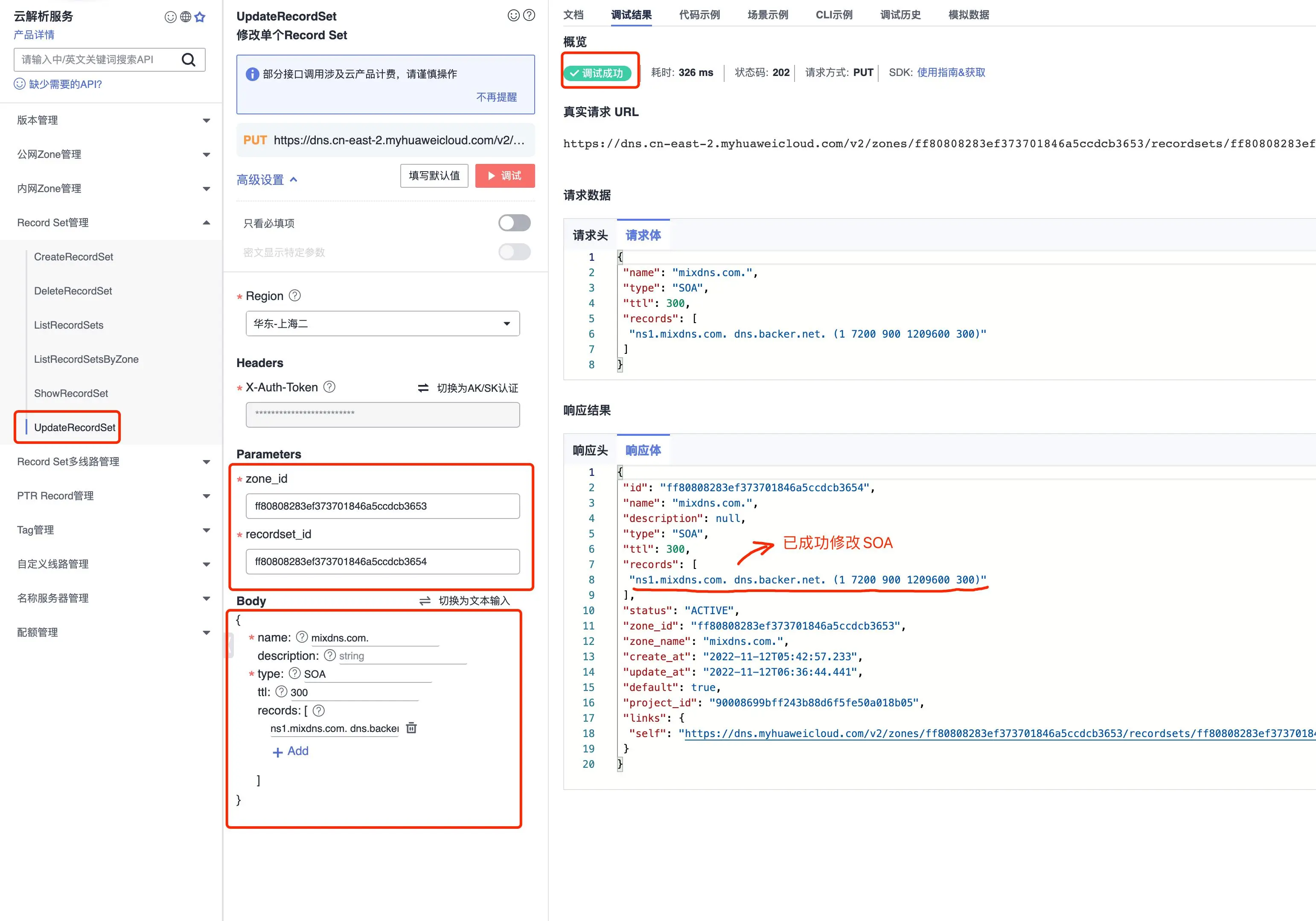This screenshot has width=1316, height=921.
Task: Switch to the 代码示例 tab
Action: pyautogui.click(x=699, y=15)
